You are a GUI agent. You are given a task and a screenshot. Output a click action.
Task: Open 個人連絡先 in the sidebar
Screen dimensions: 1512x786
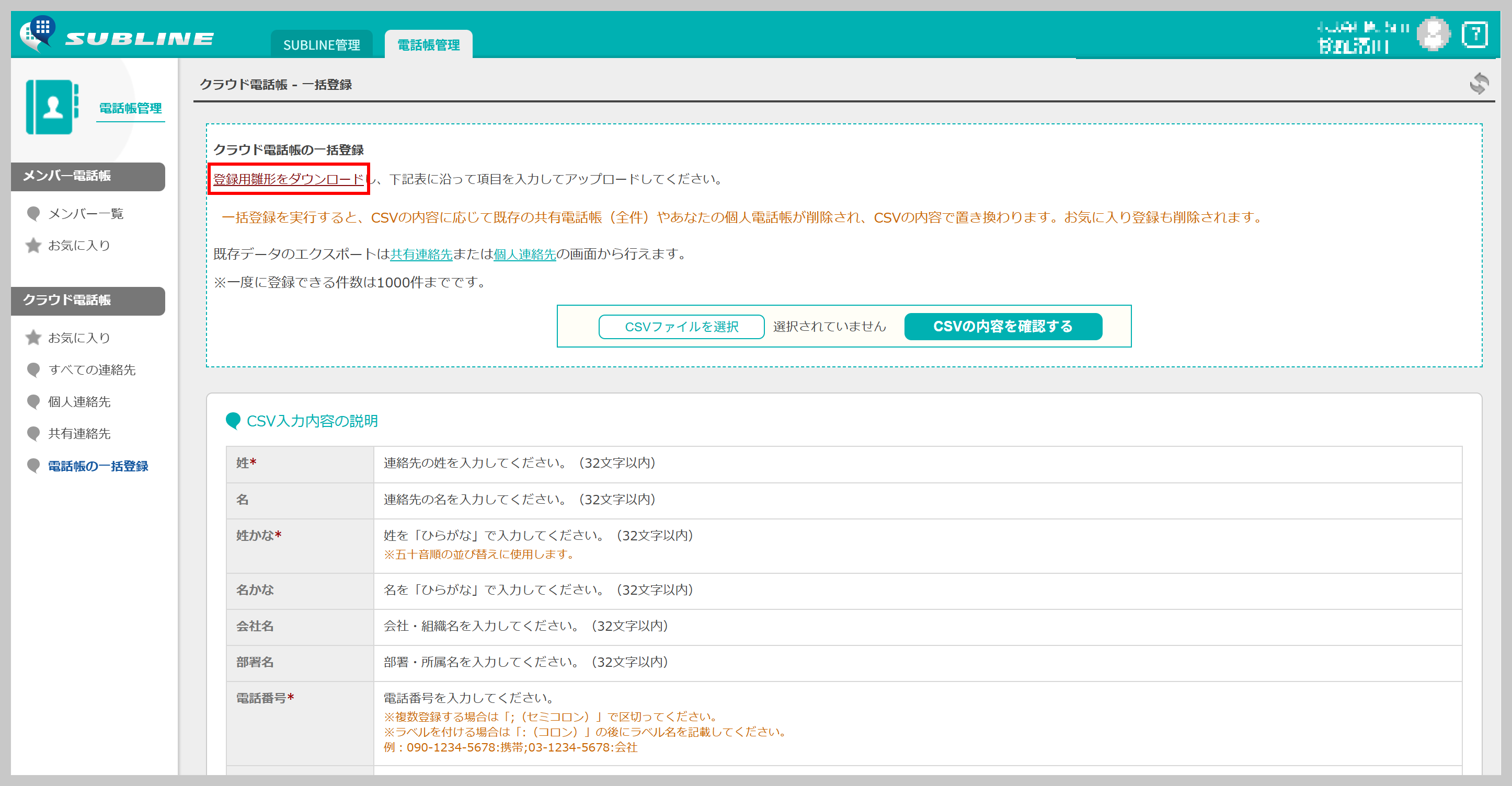click(79, 402)
